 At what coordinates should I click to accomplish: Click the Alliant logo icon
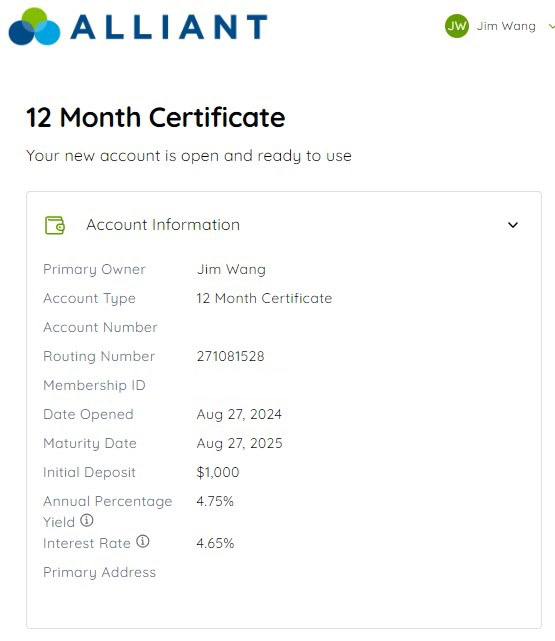point(34,27)
